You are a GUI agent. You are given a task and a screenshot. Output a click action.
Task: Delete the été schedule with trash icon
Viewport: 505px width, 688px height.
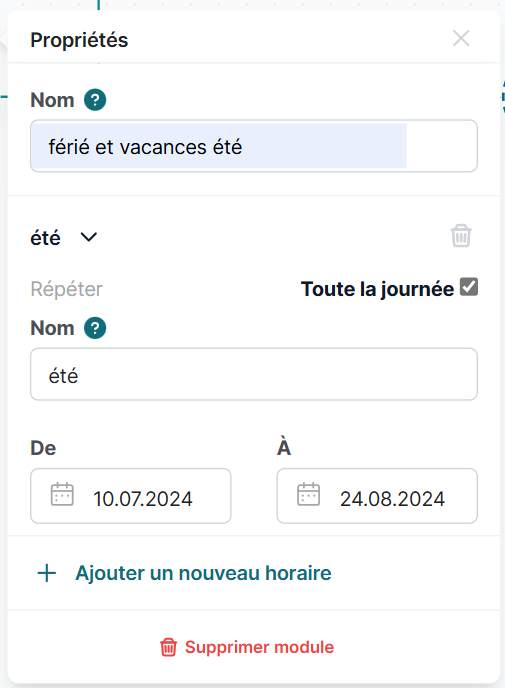[461, 236]
